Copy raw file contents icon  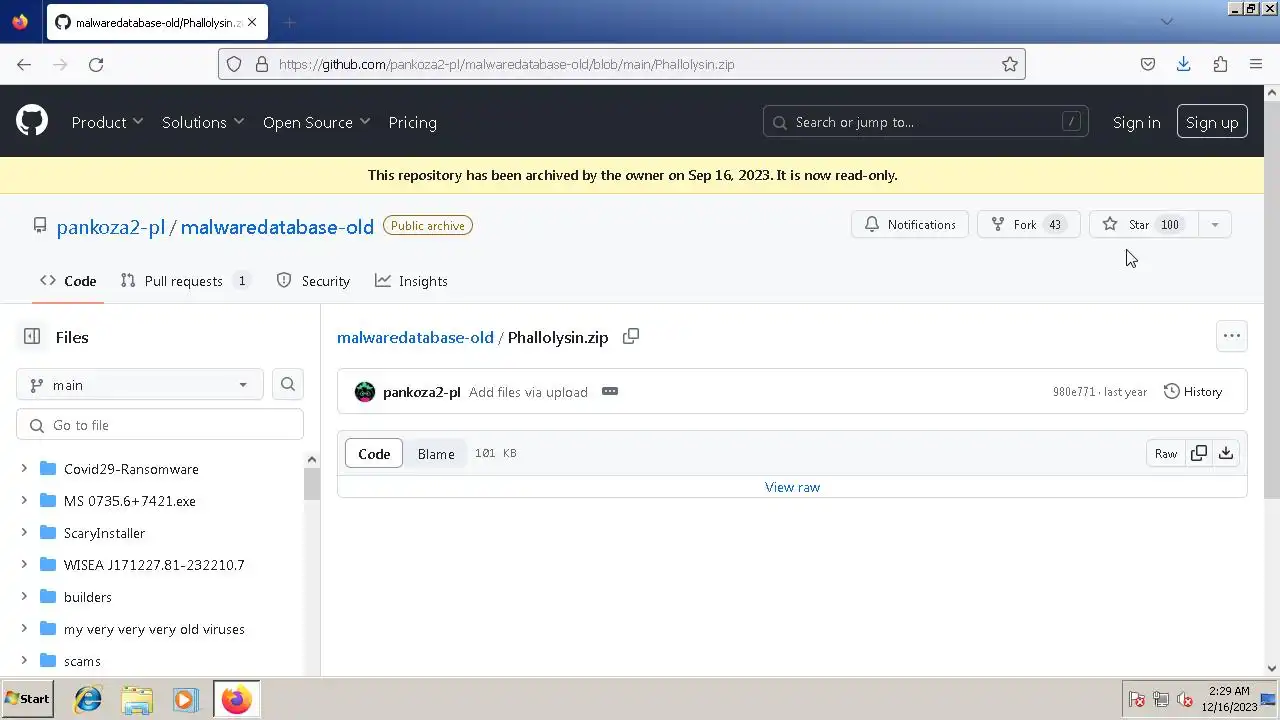1199,453
